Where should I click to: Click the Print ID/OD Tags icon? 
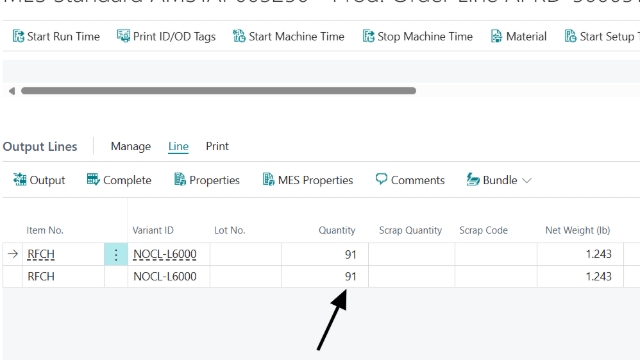123,36
